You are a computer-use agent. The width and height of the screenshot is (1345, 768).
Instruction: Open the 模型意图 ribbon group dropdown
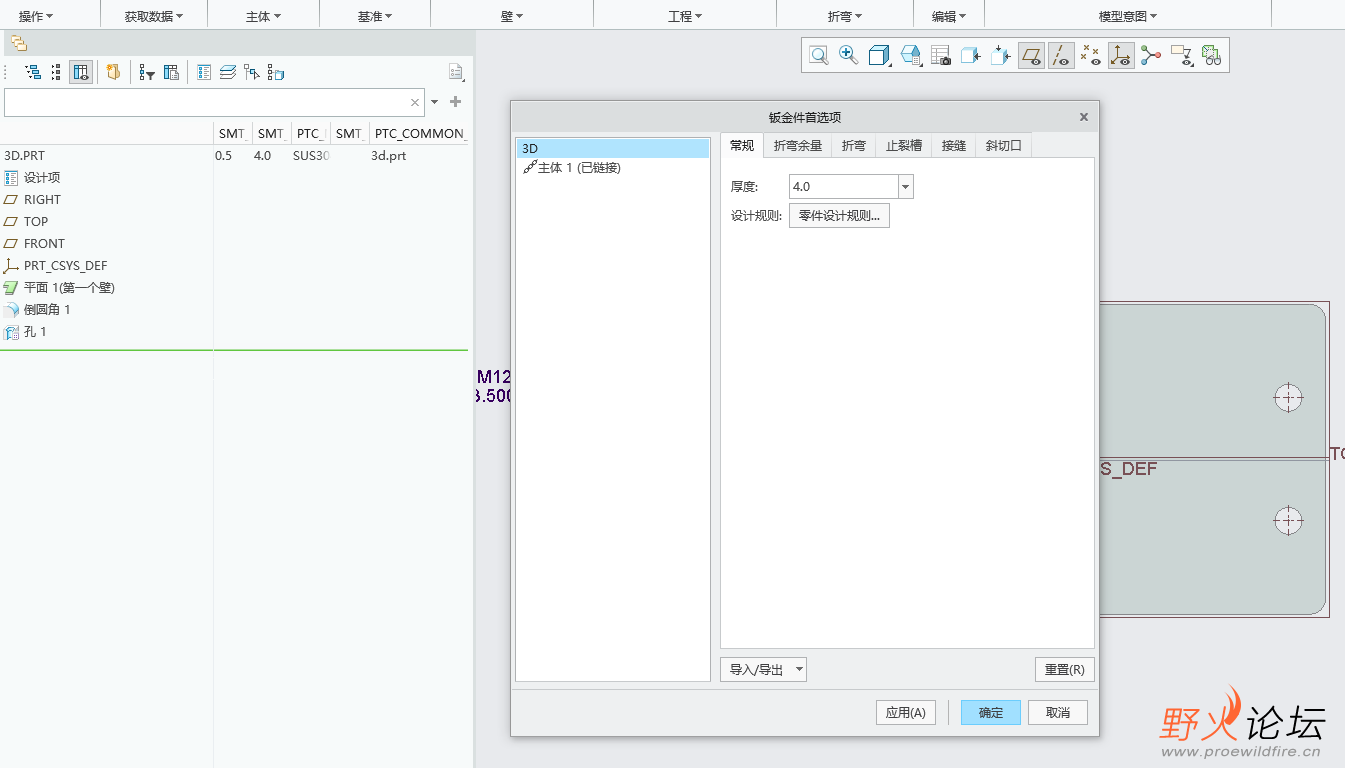click(x=1128, y=16)
